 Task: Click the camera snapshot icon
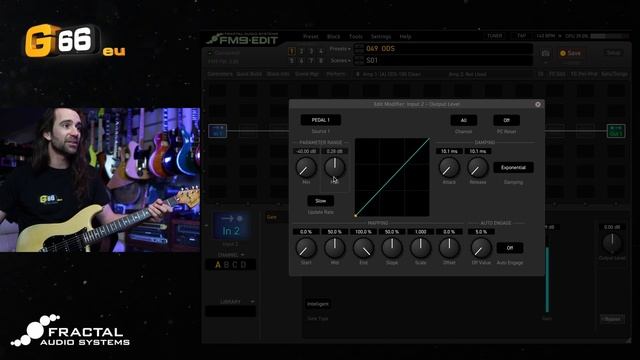click(x=545, y=53)
